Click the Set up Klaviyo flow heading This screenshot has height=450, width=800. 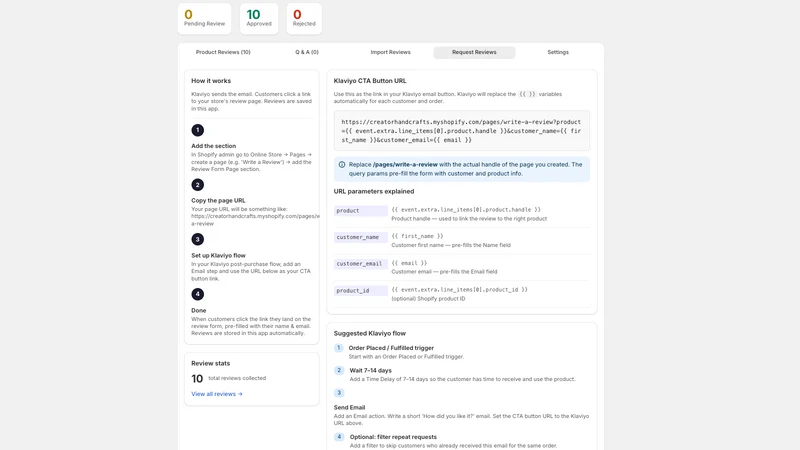[218, 256]
